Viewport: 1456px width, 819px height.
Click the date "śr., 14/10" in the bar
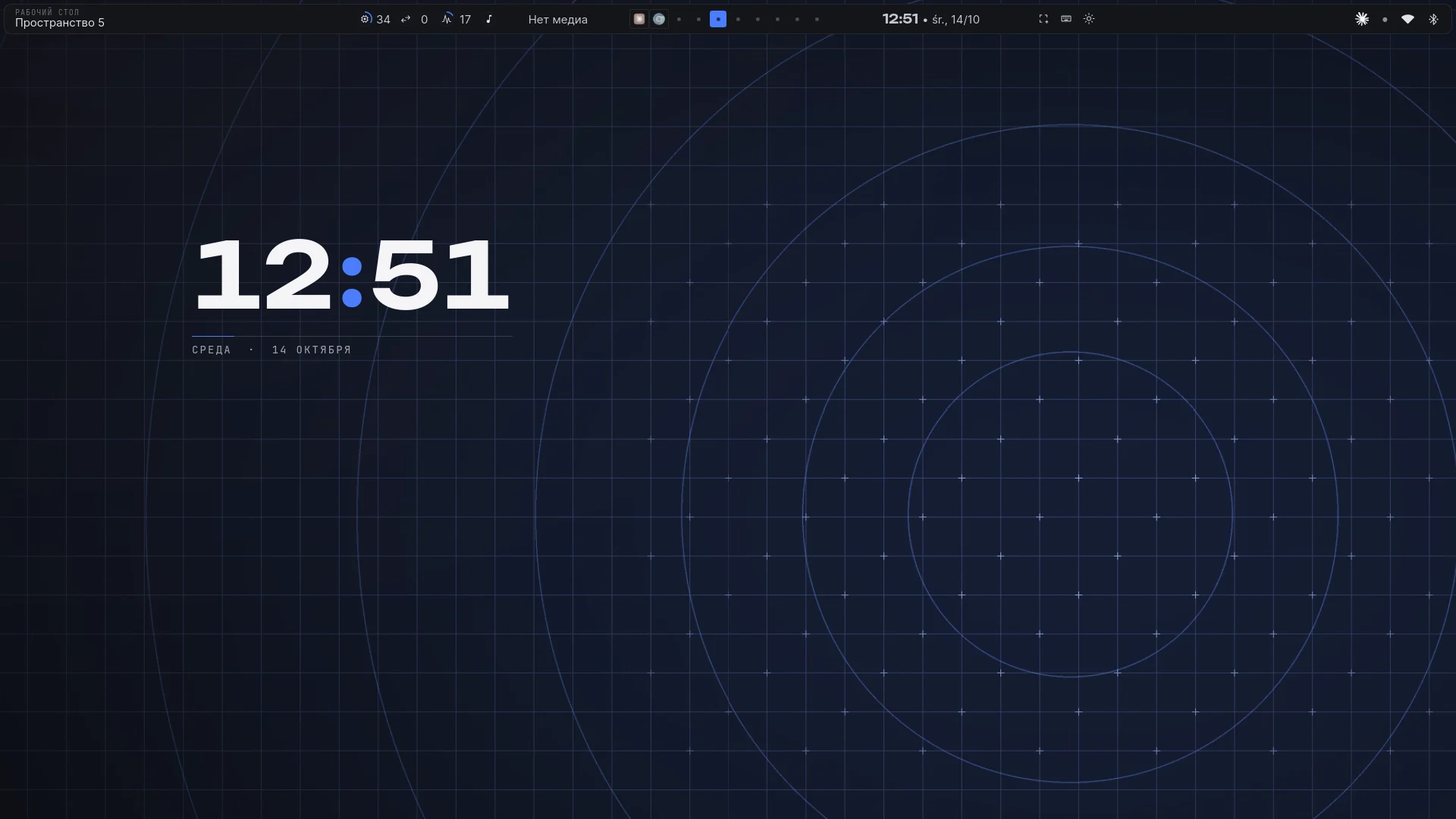(955, 20)
